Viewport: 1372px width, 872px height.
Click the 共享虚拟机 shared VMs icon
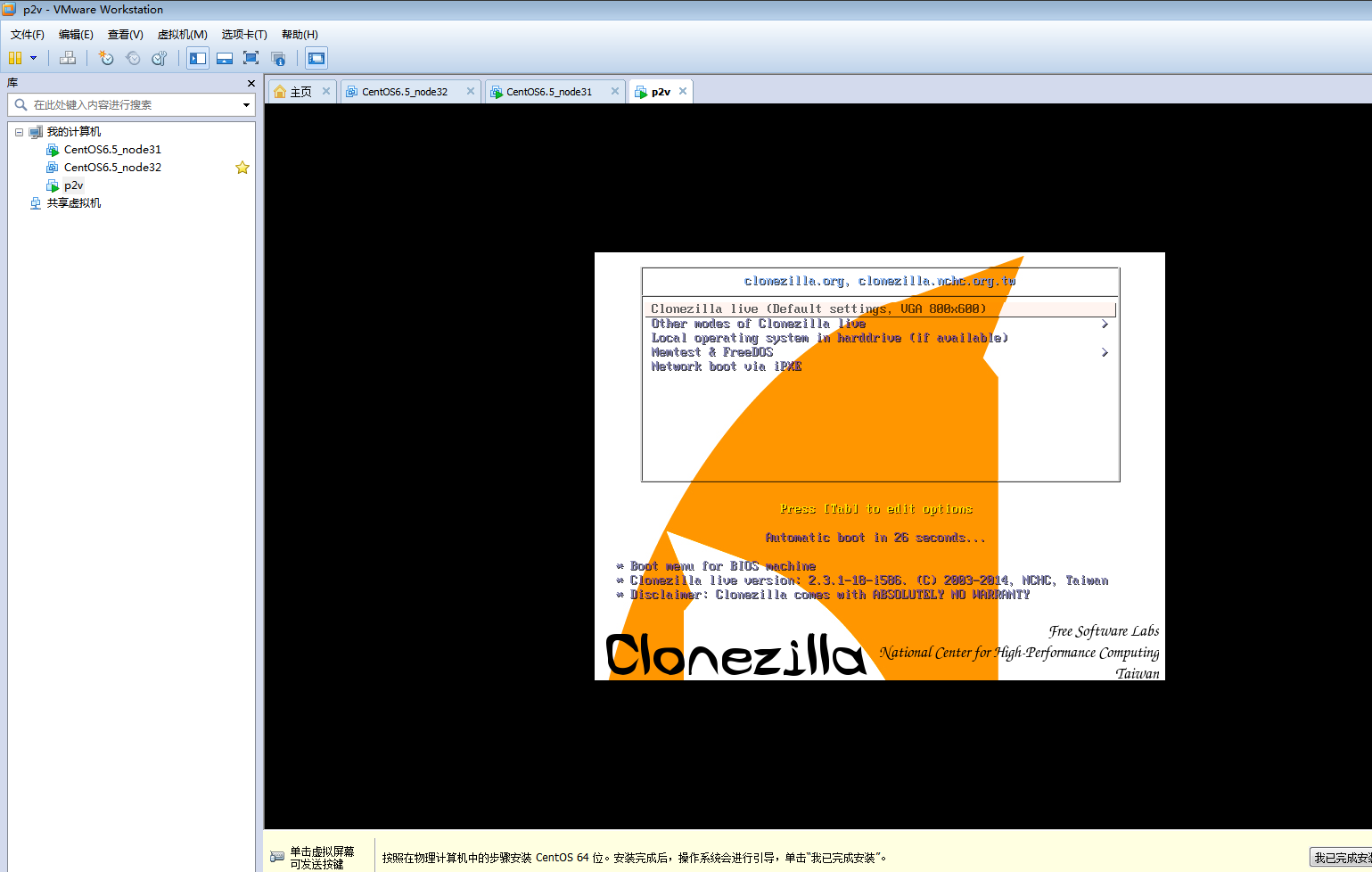pyautogui.click(x=36, y=203)
